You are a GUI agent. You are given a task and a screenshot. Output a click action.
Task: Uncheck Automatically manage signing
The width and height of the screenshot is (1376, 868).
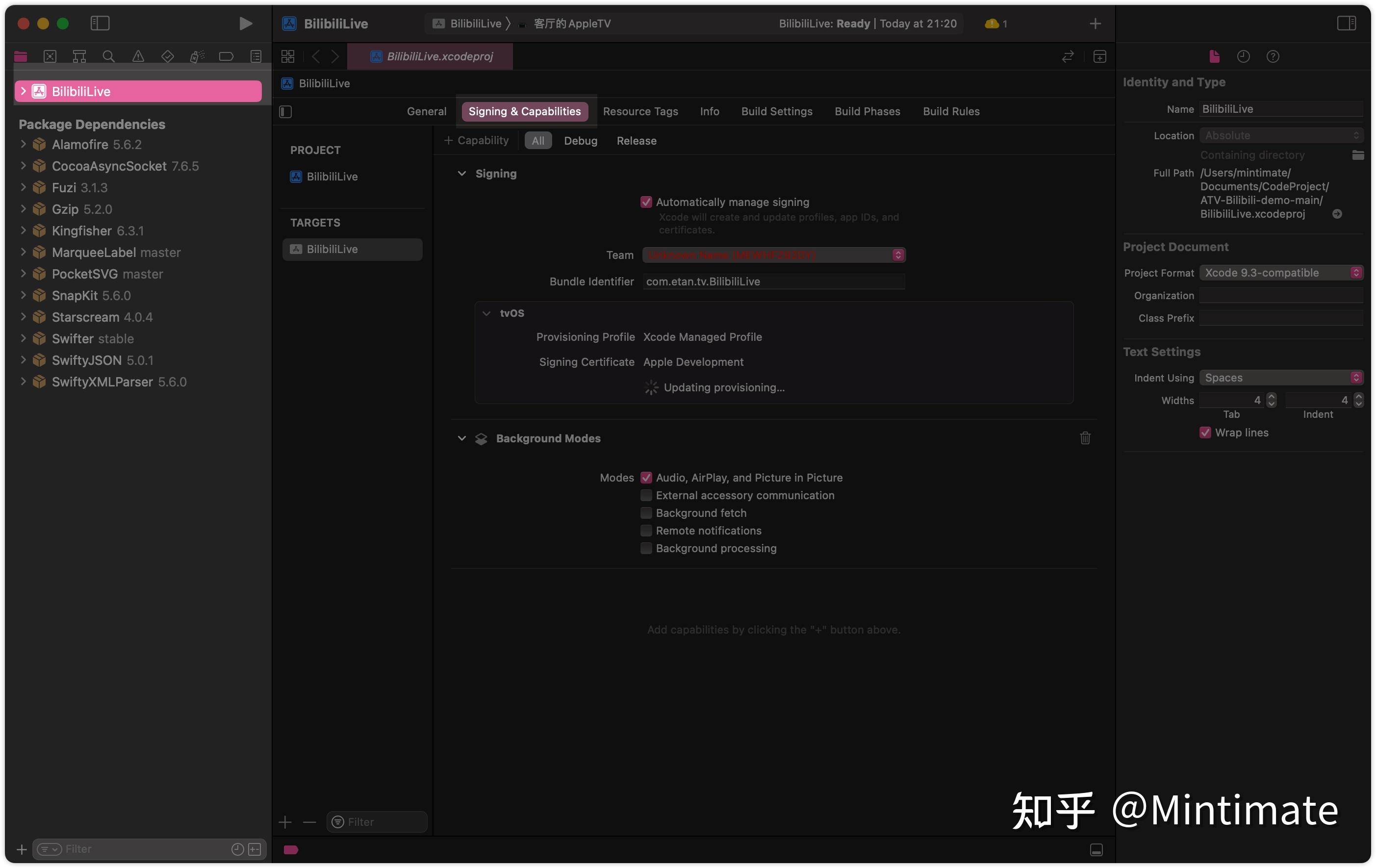click(646, 202)
